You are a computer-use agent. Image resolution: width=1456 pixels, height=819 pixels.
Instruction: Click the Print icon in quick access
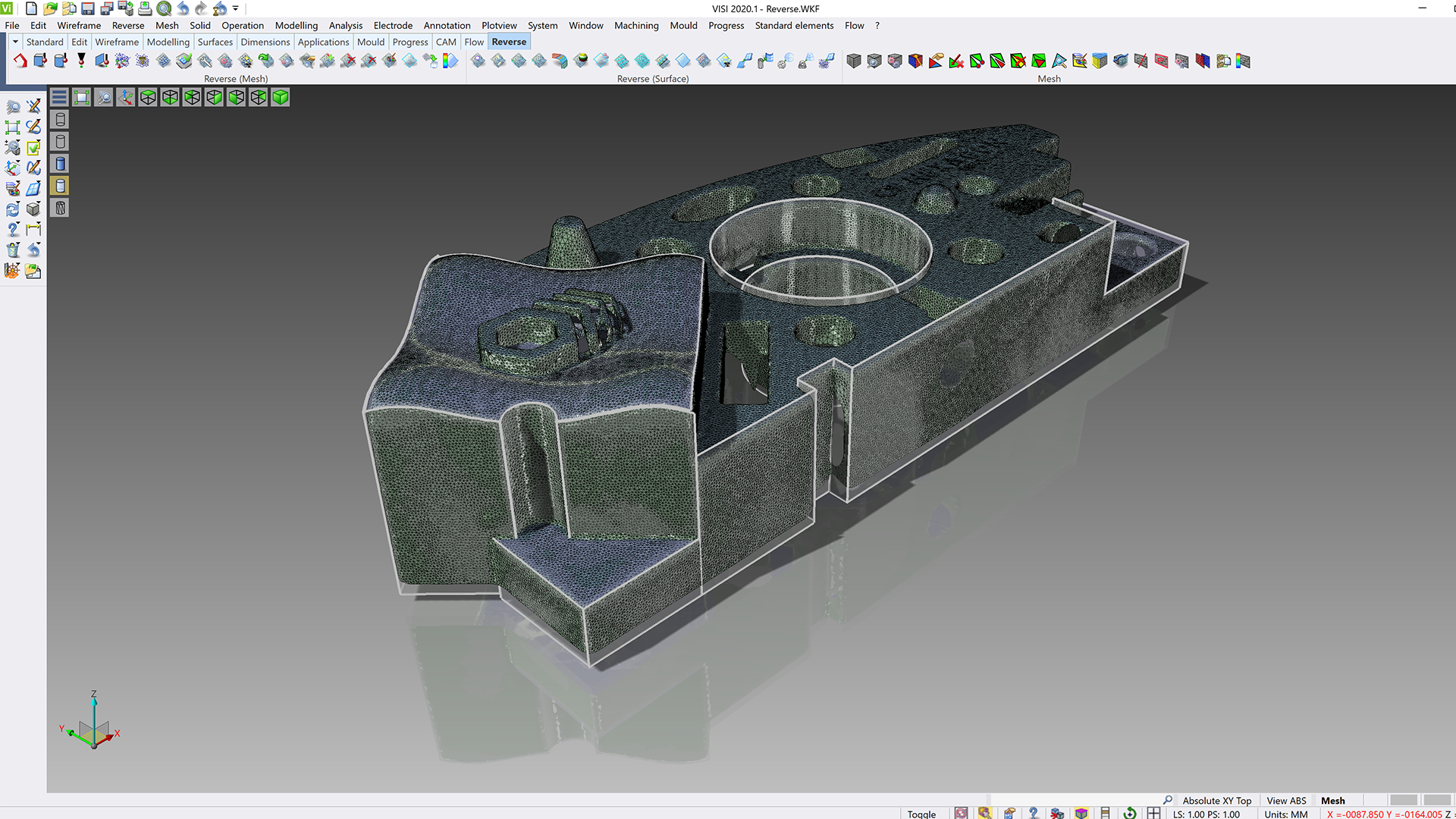pos(145,8)
